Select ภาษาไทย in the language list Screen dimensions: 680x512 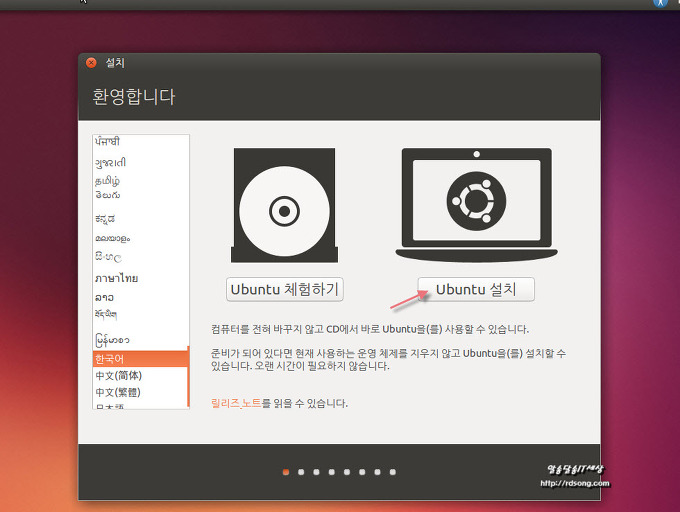[116, 277]
